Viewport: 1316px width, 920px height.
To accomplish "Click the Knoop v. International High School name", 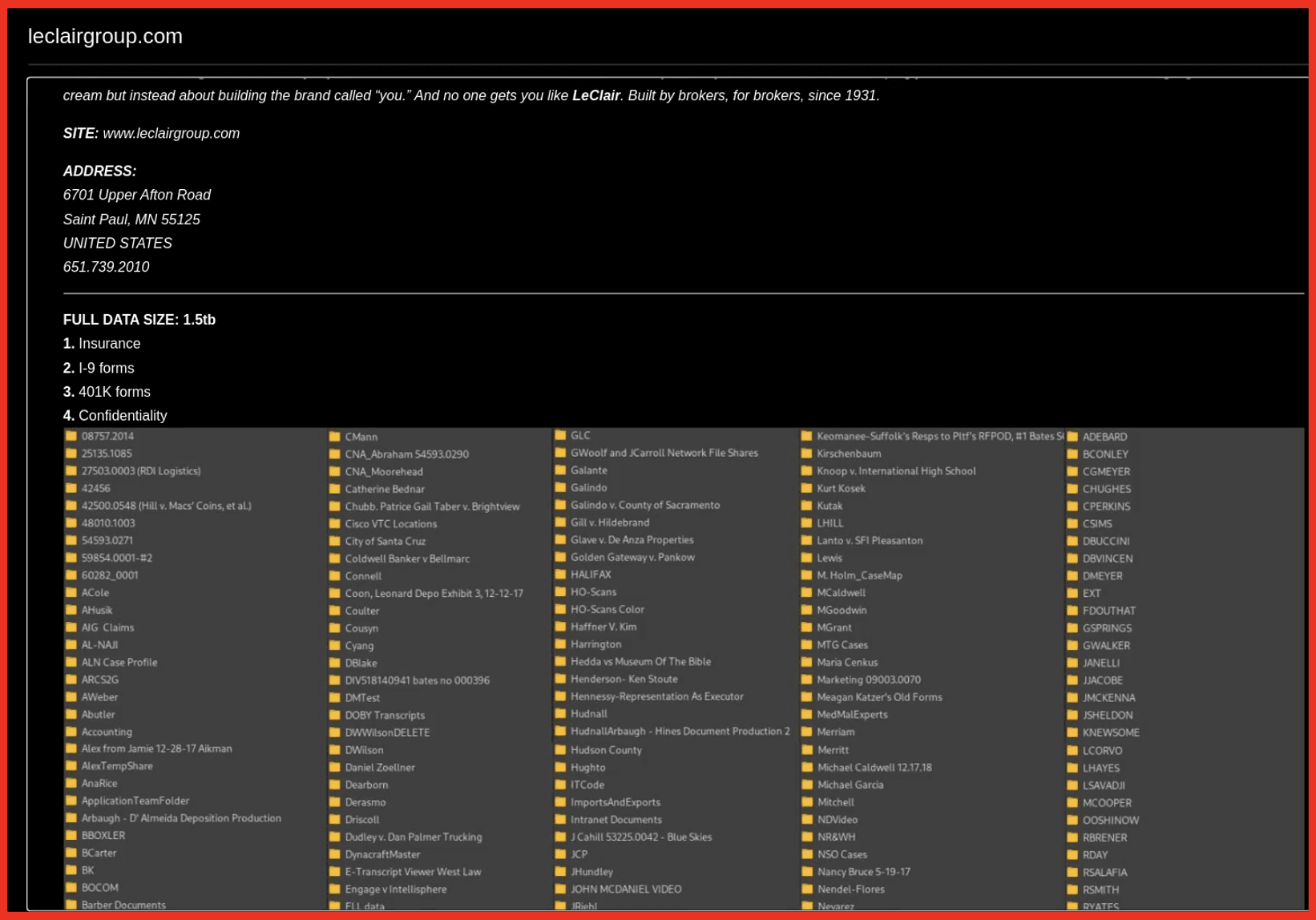I will click(896, 471).
